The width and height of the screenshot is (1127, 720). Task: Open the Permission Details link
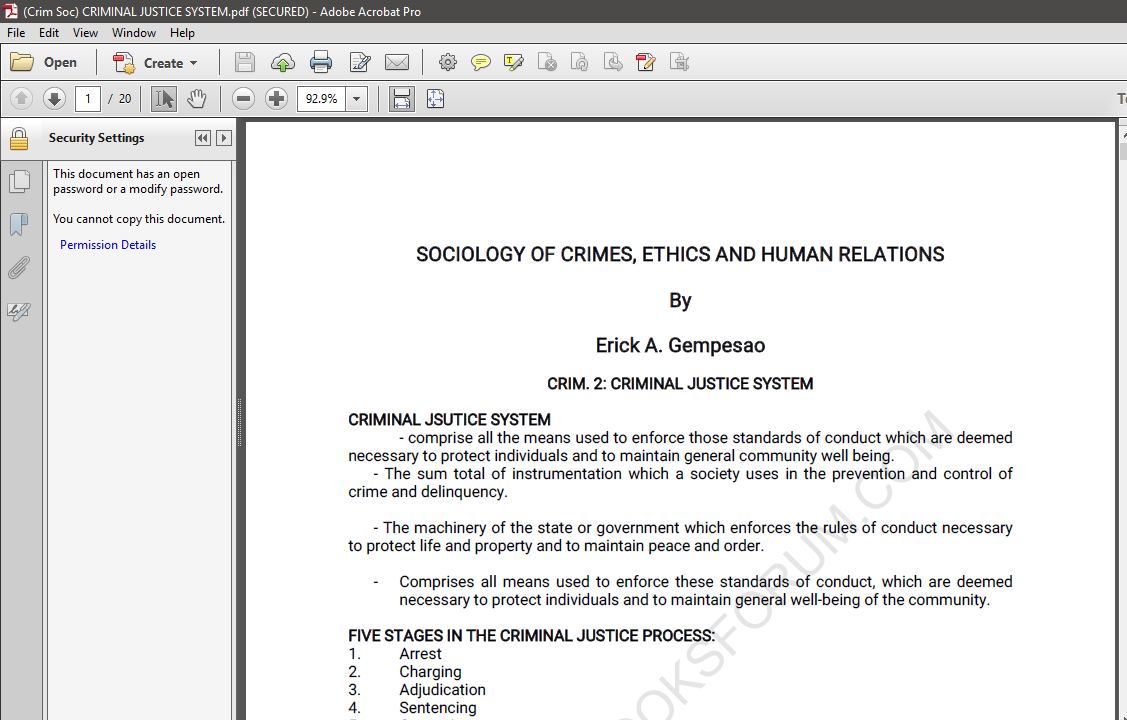(108, 245)
